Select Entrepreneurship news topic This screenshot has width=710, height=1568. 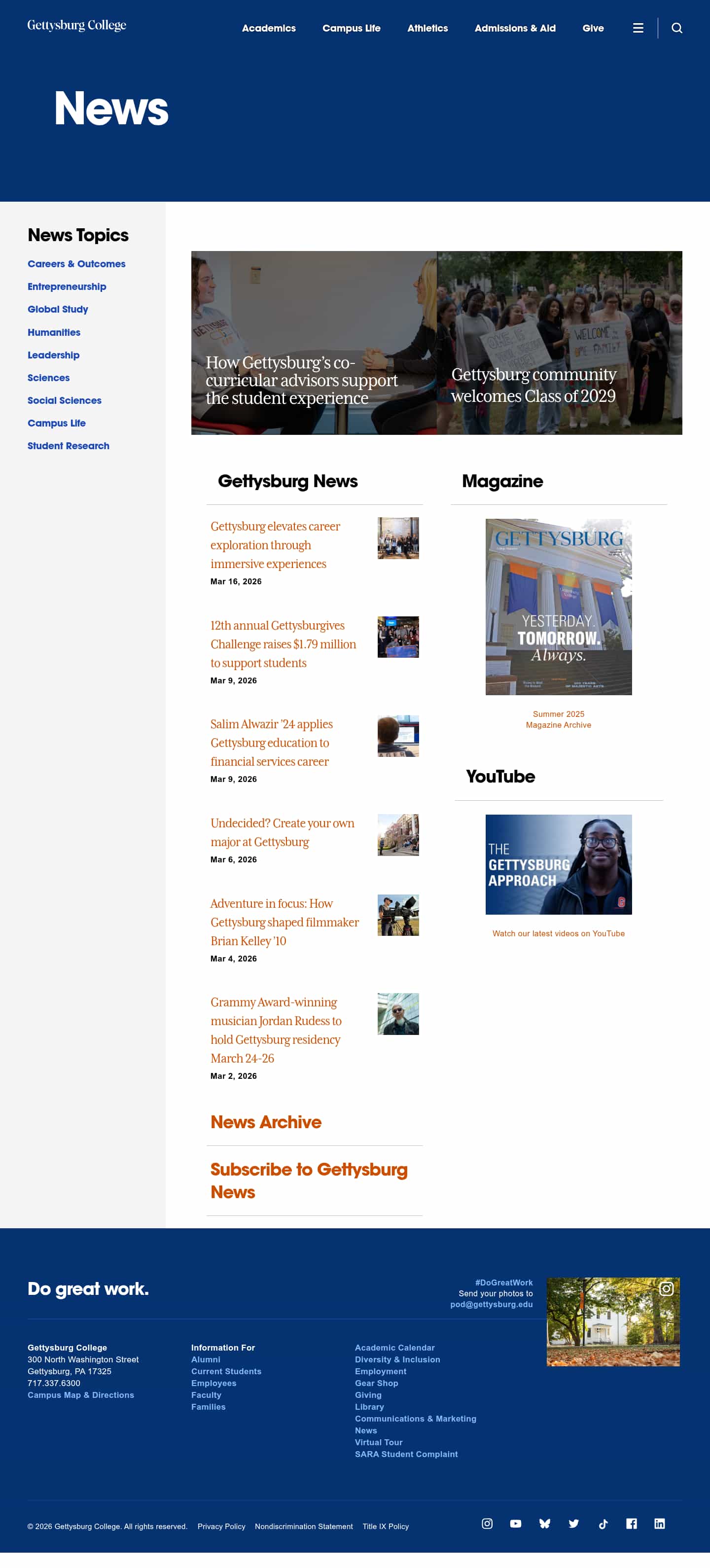pos(67,286)
